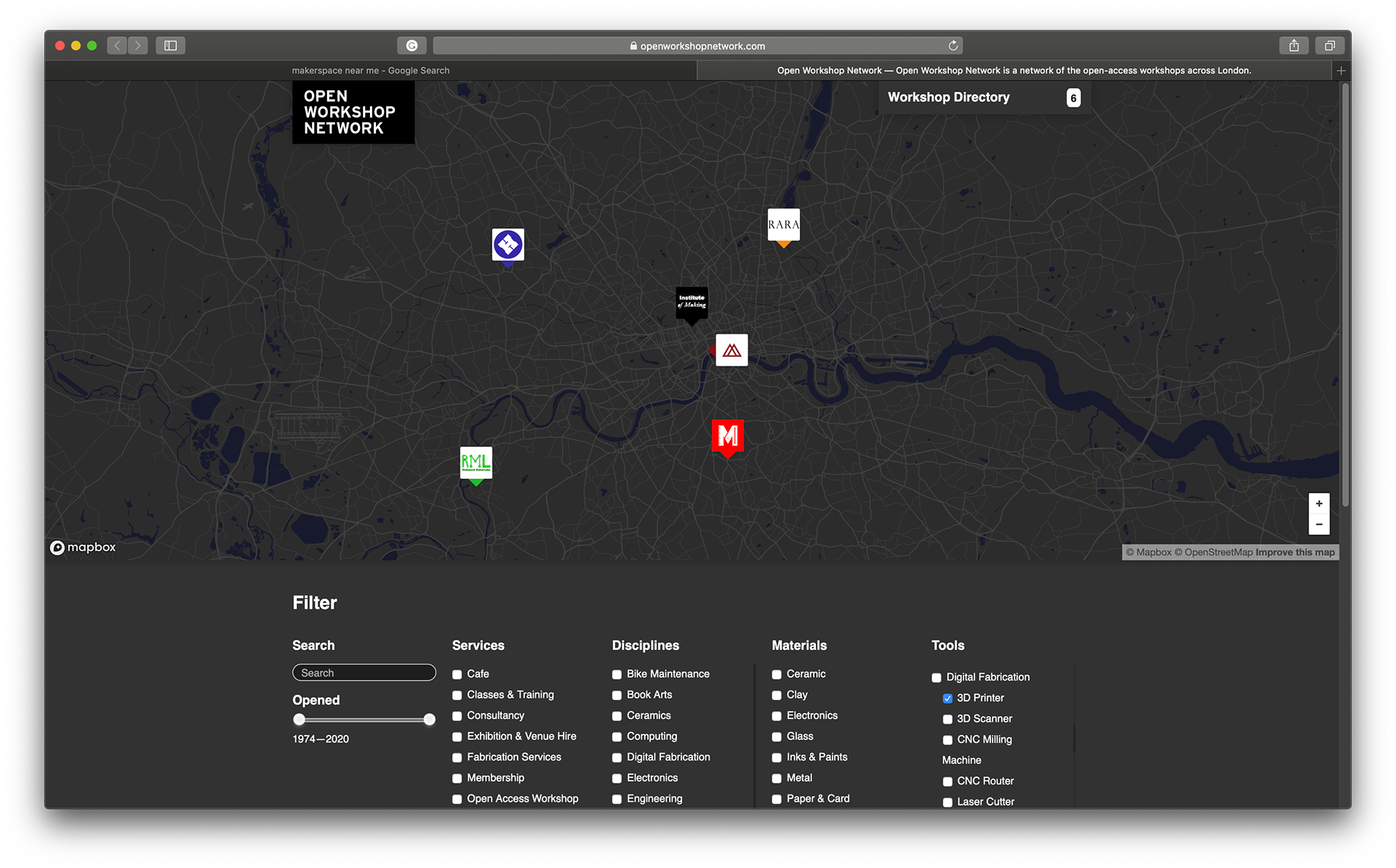Check the Book Arts discipline
Viewport: 1396px width, 868px height.
[x=617, y=696]
